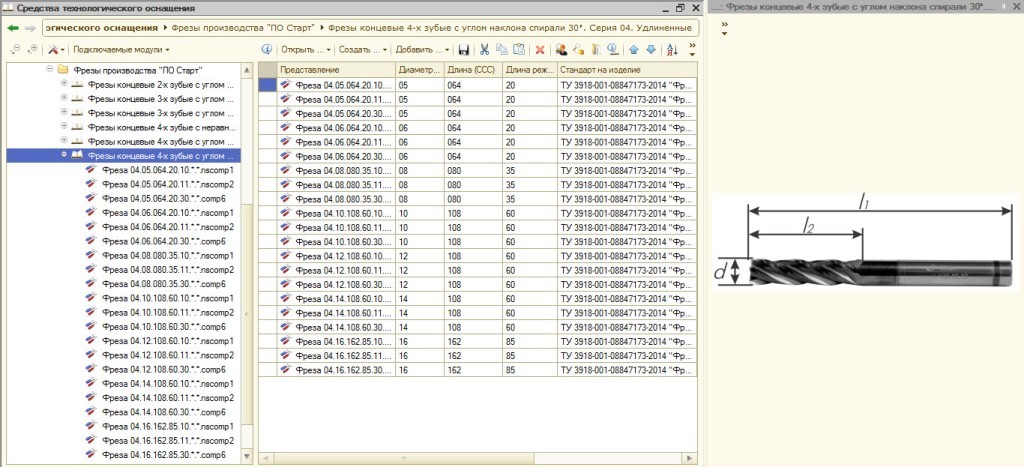Open the Создать dropdown menu
The width and height of the screenshot is (1024, 467).
[364, 49]
